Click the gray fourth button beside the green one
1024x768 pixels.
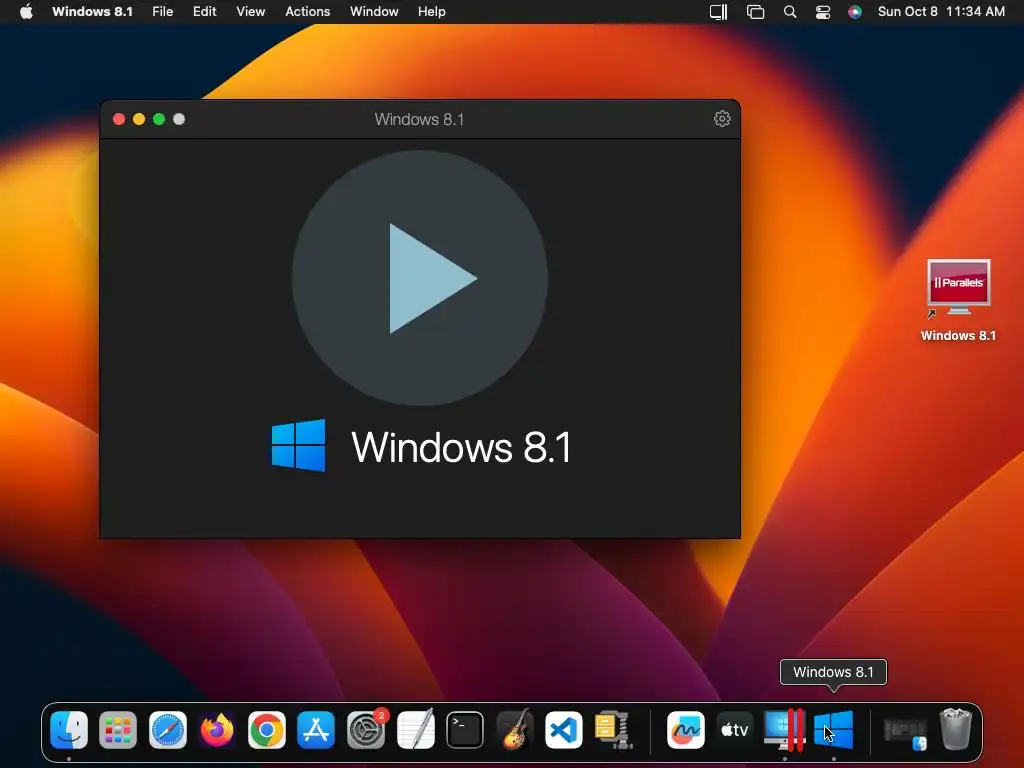click(179, 119)
